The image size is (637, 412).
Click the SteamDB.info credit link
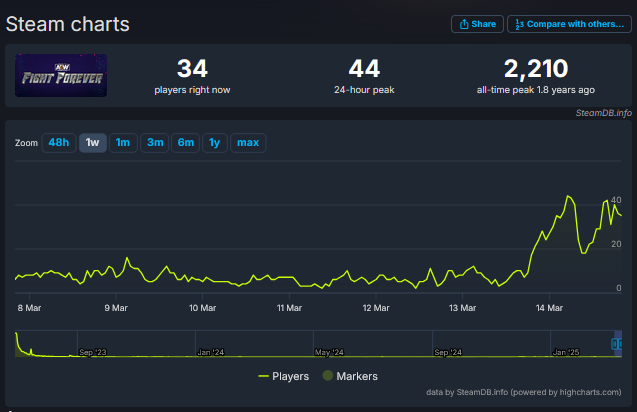click(x=603, y=113)
